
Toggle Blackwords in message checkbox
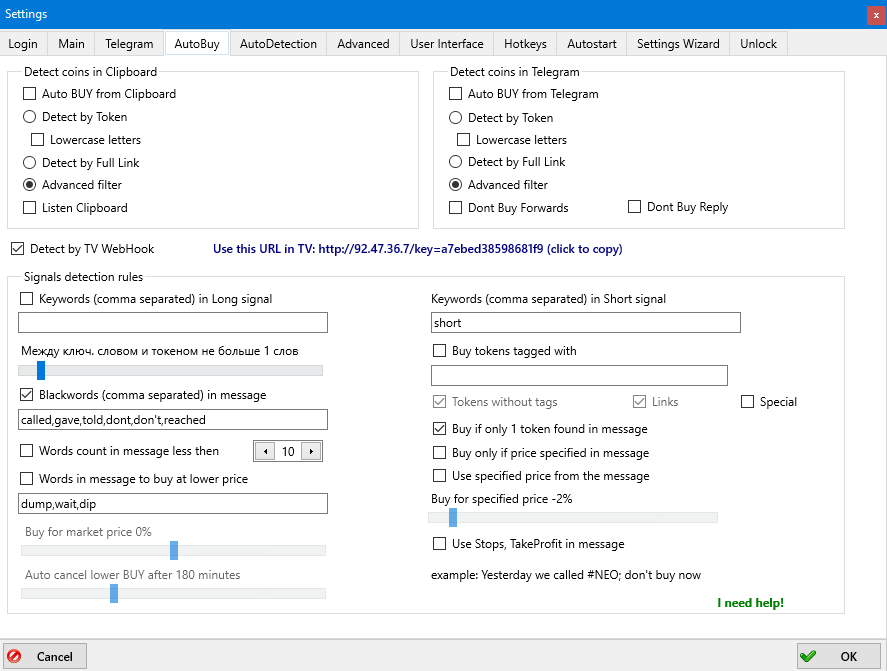27,395
